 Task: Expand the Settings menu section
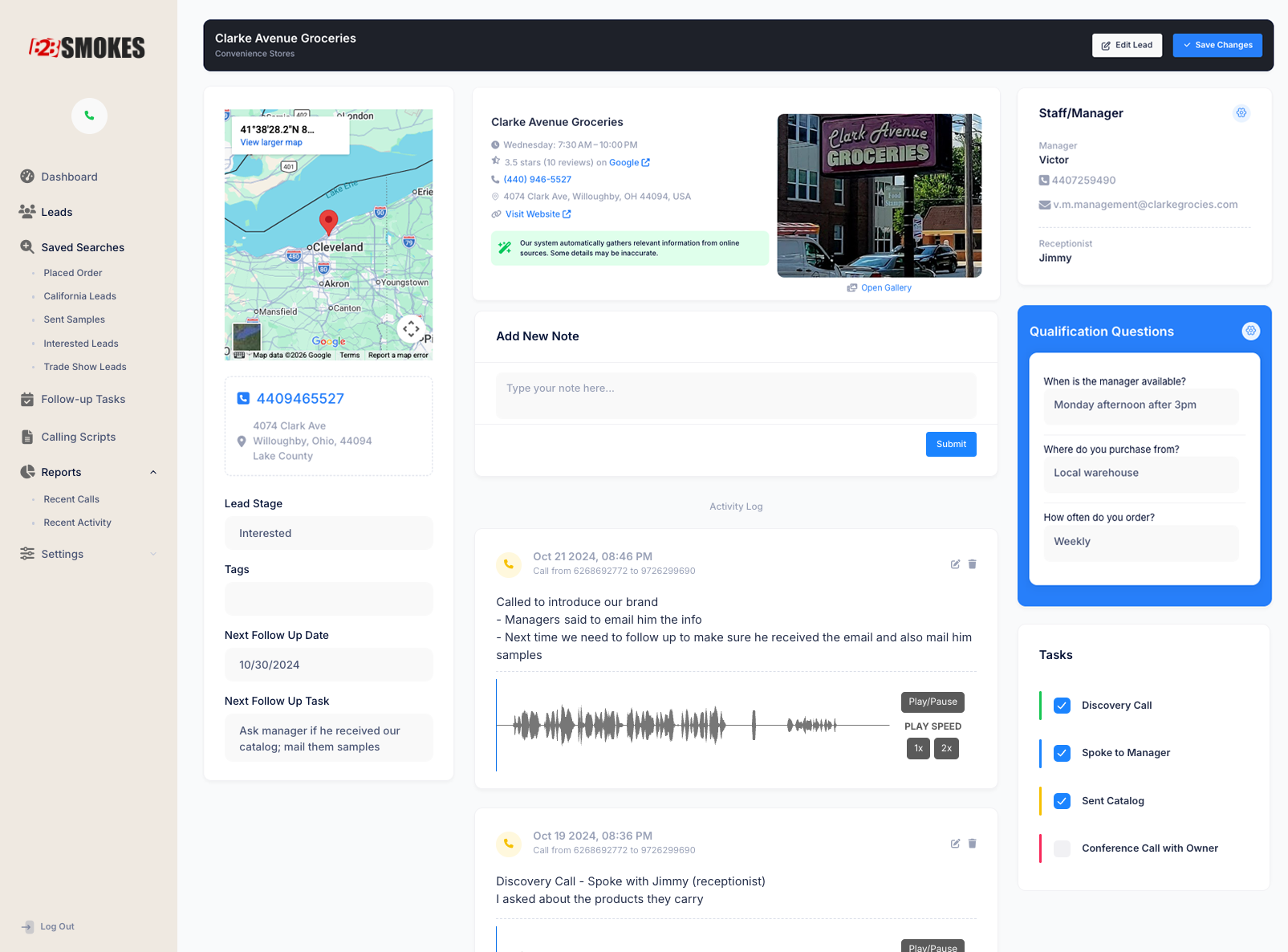tap(153, 554)
